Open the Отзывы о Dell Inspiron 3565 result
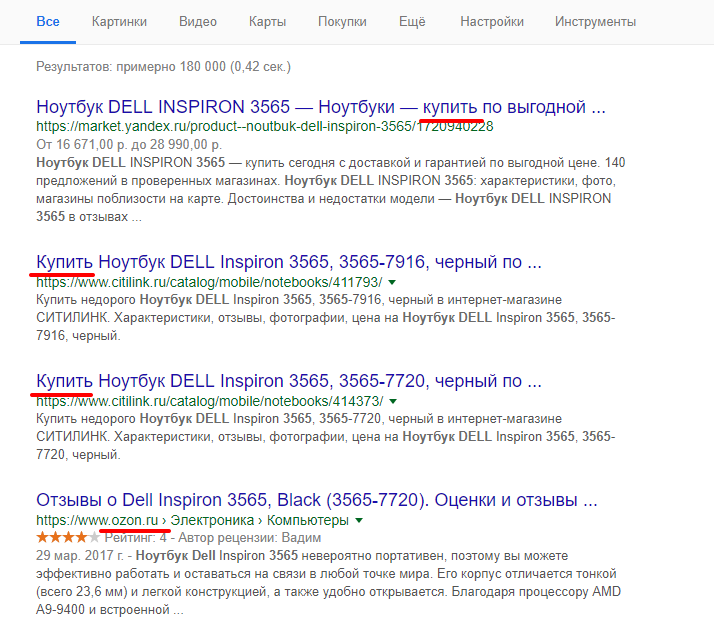 point(316,499)
